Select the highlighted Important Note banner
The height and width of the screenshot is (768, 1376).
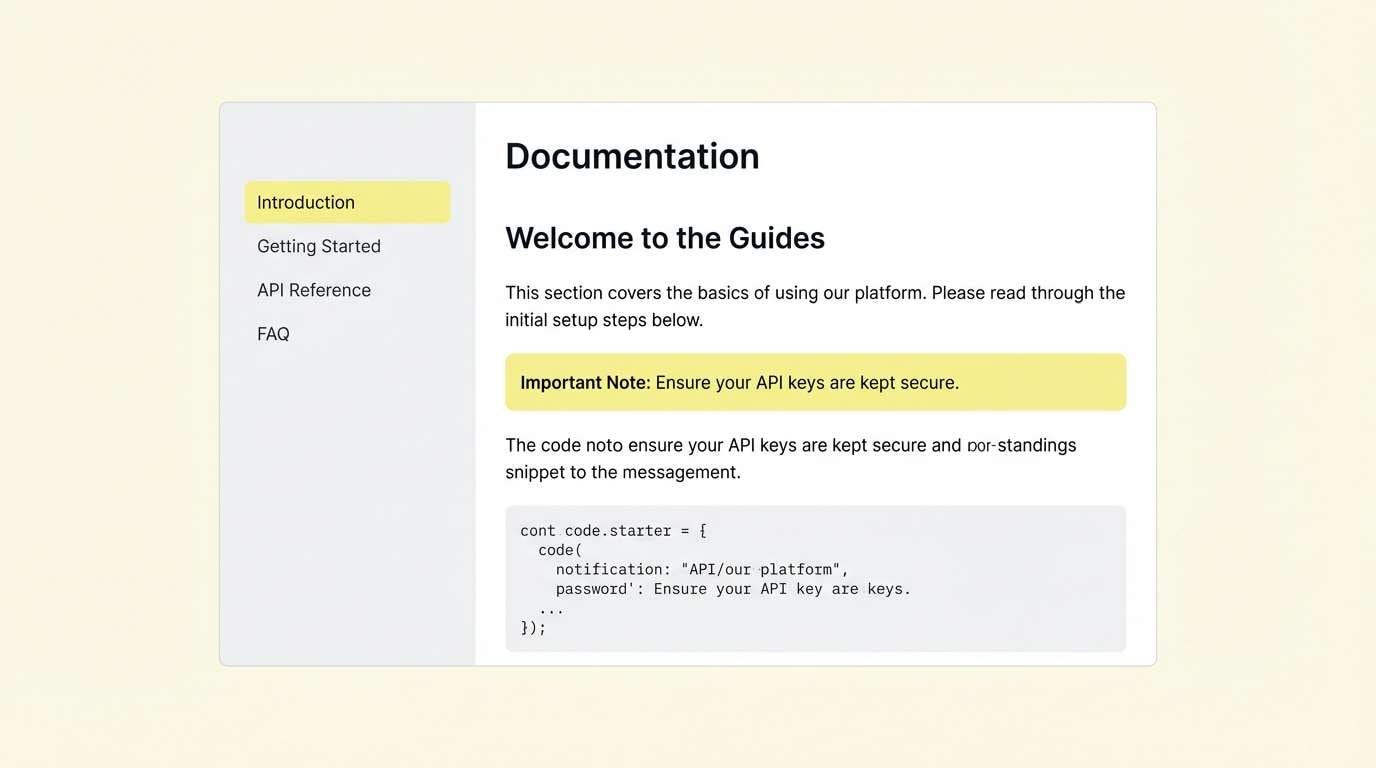pos(815,381)
